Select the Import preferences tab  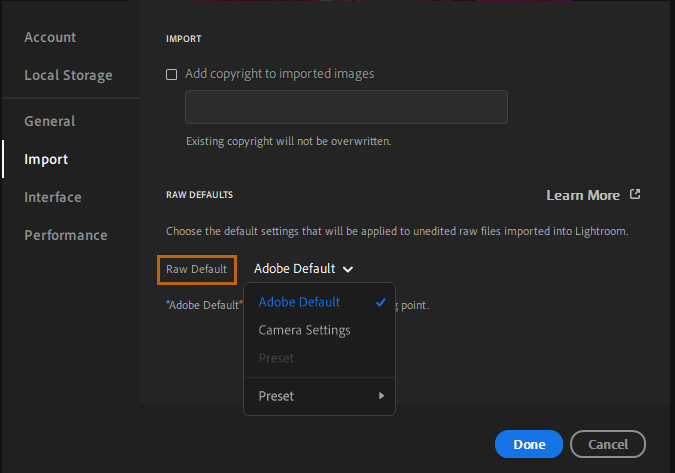46,159
